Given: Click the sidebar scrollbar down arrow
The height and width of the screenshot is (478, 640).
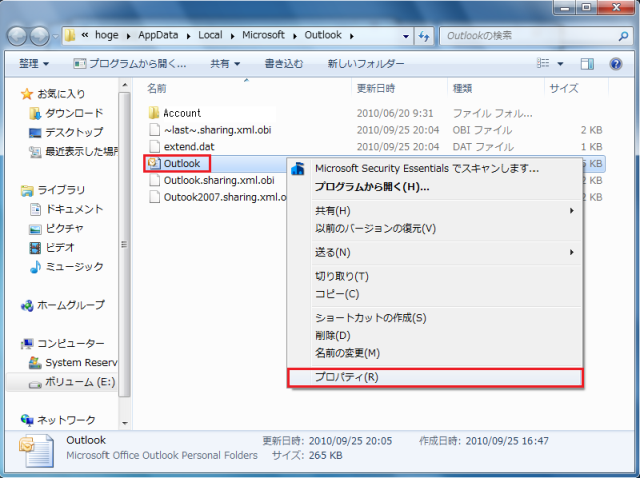Looking at the screenshot, I should tap(125, 423).
